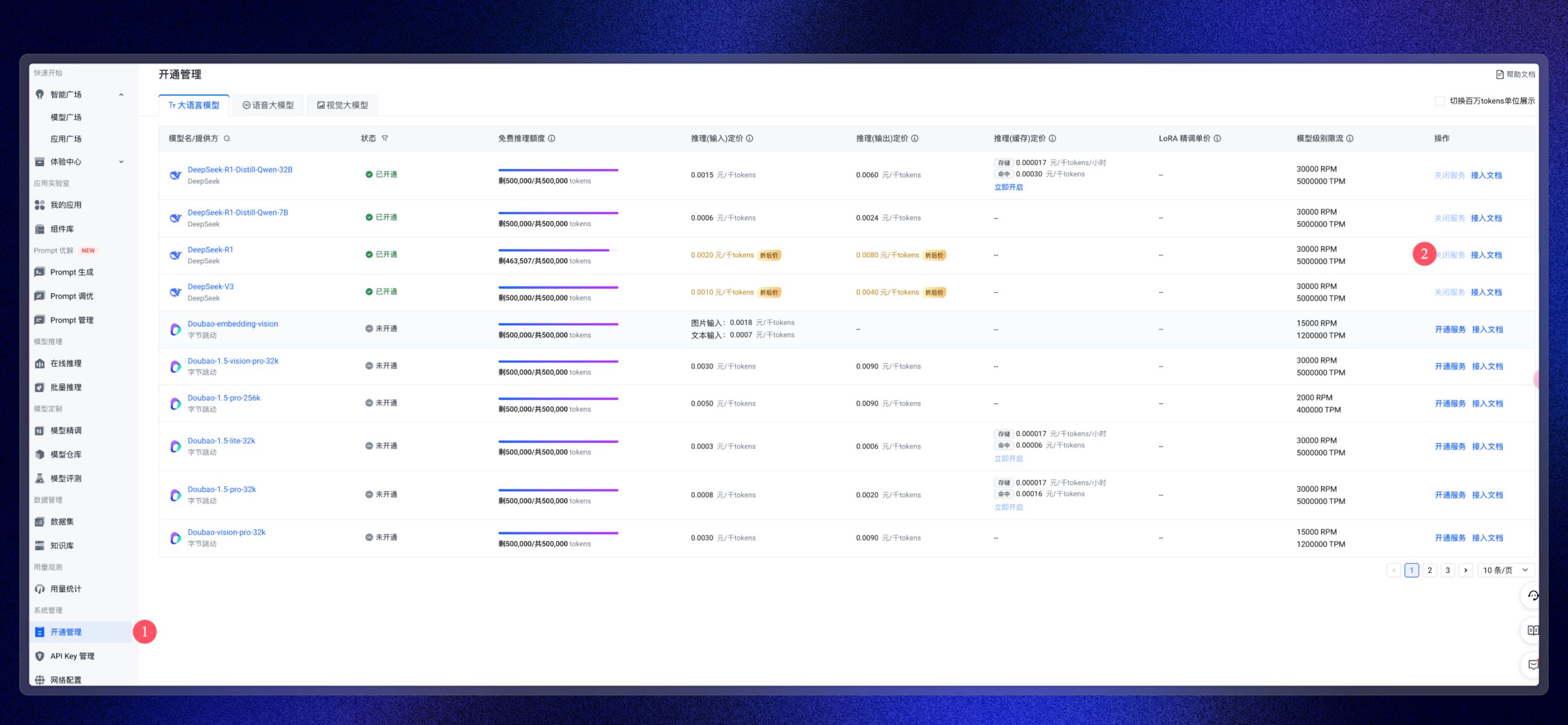This screenshot has width=1568, height=725.
Task: Click info icon beside 免费推理额度
Action: click(x=551, y=139)
